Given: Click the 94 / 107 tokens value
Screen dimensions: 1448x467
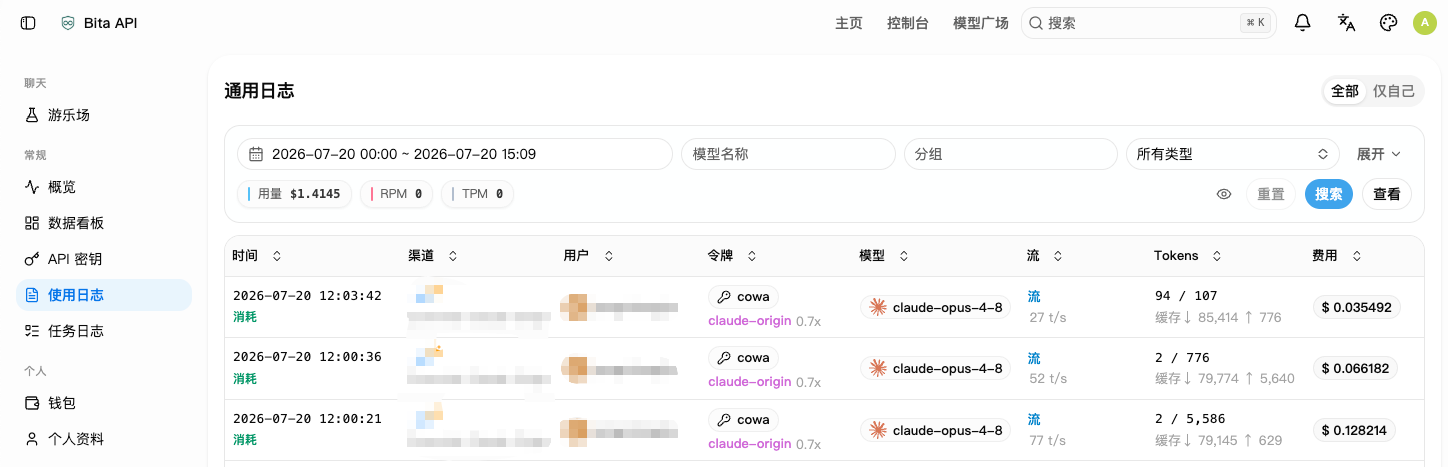Looking at the screenshot, I should [x=1186, y=296].
